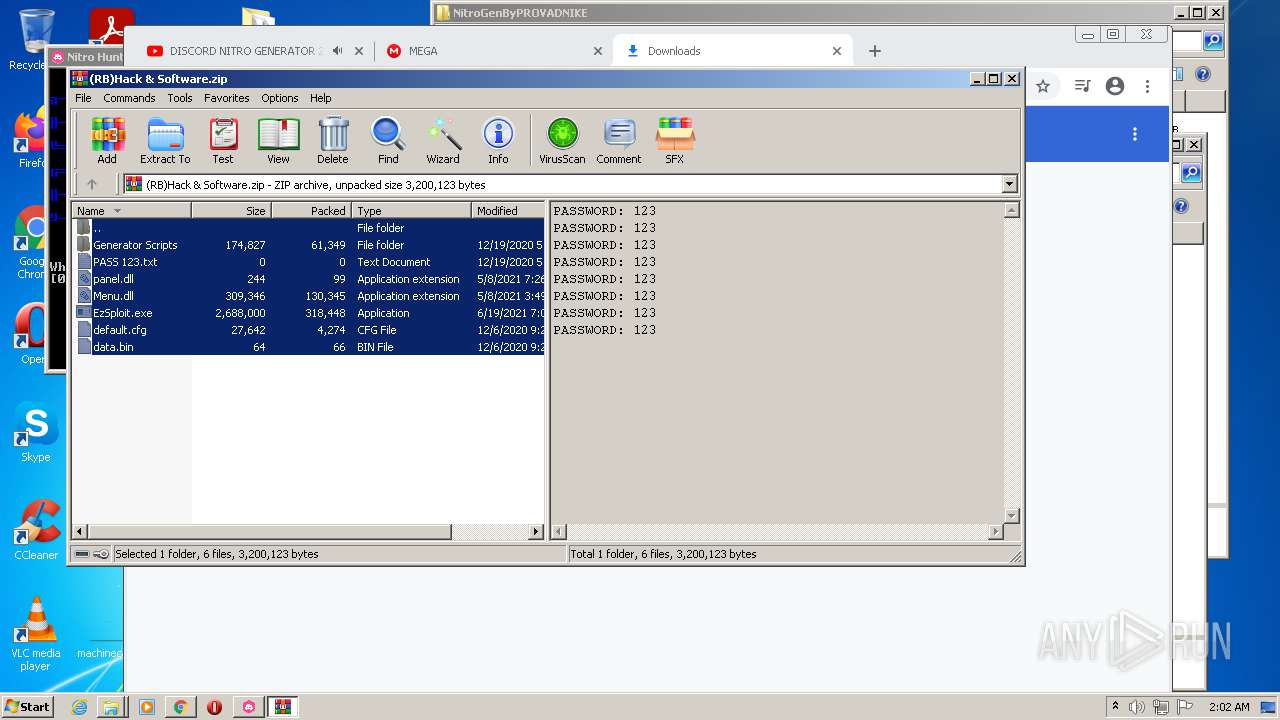Image resolution: width=1280 pixels, height=720 pixels.
Task: Show hidden tray icons arrow
Action: coord(1115,707)
